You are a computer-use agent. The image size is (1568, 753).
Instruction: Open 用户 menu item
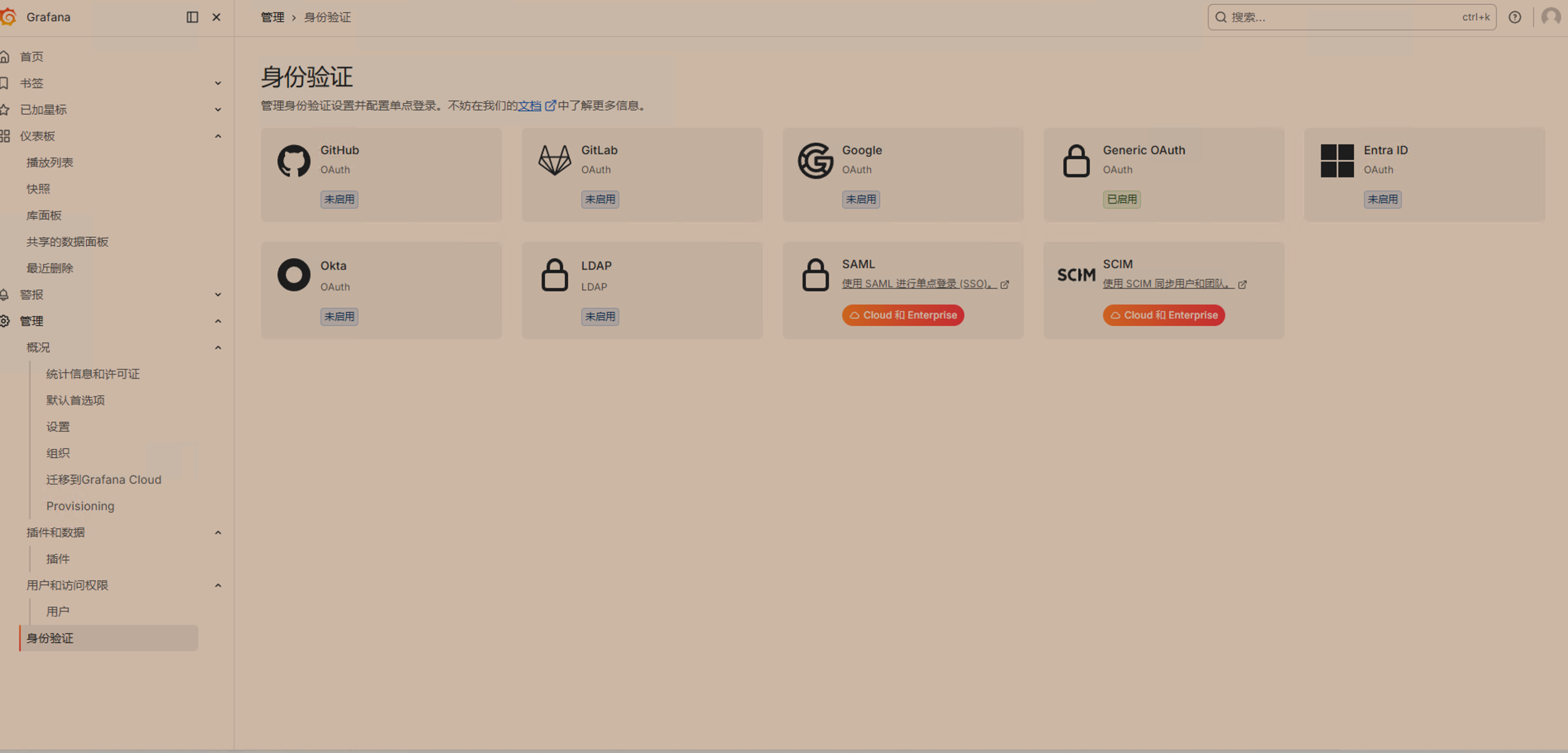(x=58, y=612)
